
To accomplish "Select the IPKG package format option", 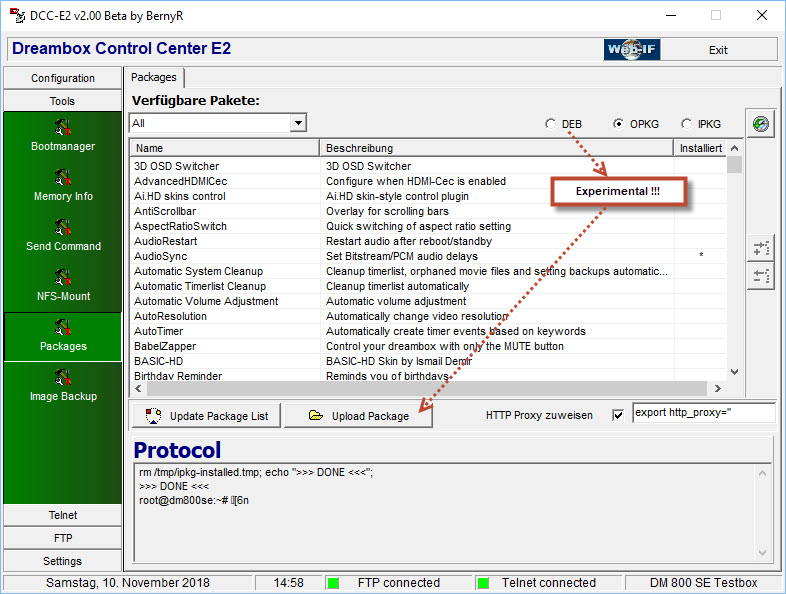I will (x=686, y=124).
